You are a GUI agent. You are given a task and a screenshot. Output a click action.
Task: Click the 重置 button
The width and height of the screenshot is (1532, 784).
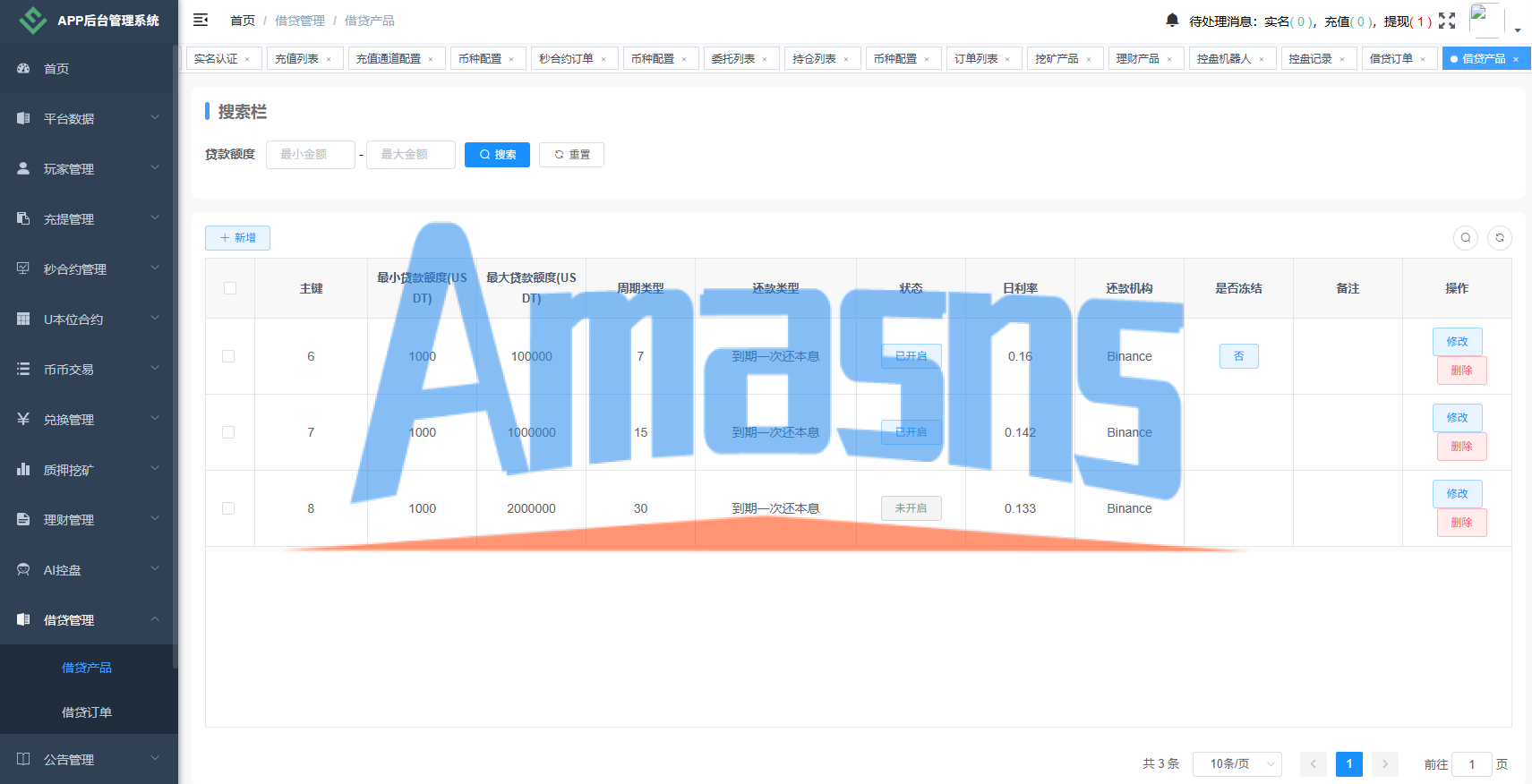[x=571, y=155]
